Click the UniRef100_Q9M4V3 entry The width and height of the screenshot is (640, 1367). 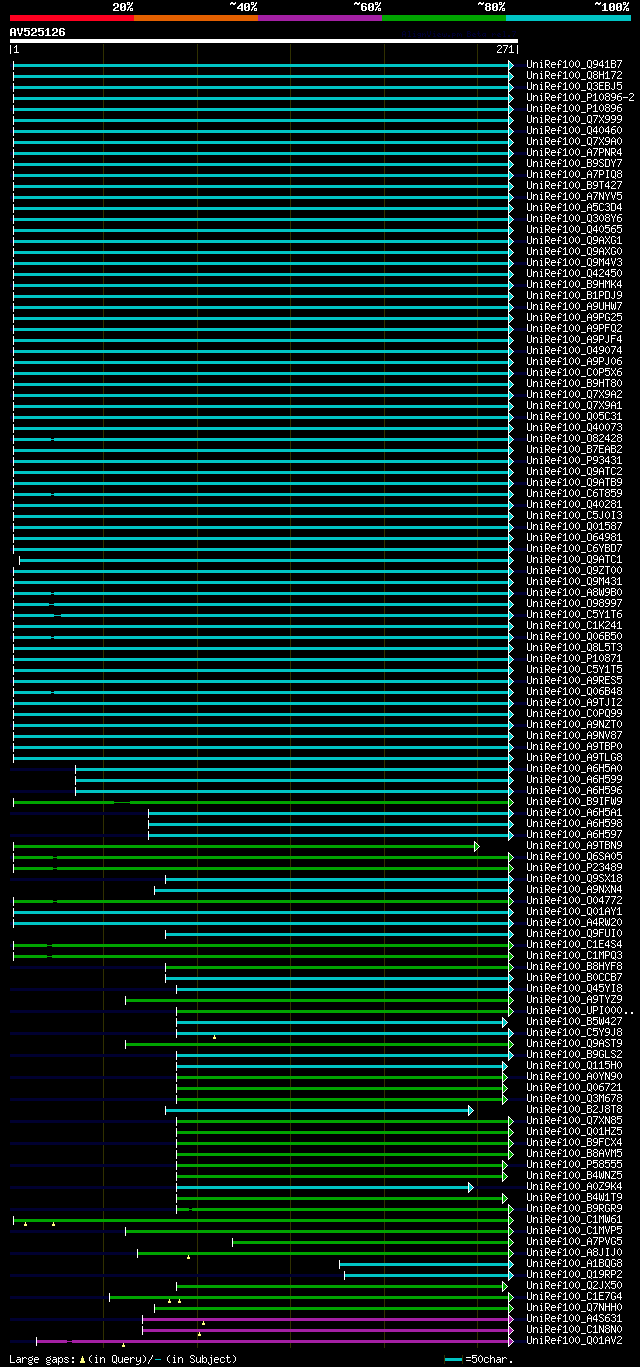[x=574, y=262]
